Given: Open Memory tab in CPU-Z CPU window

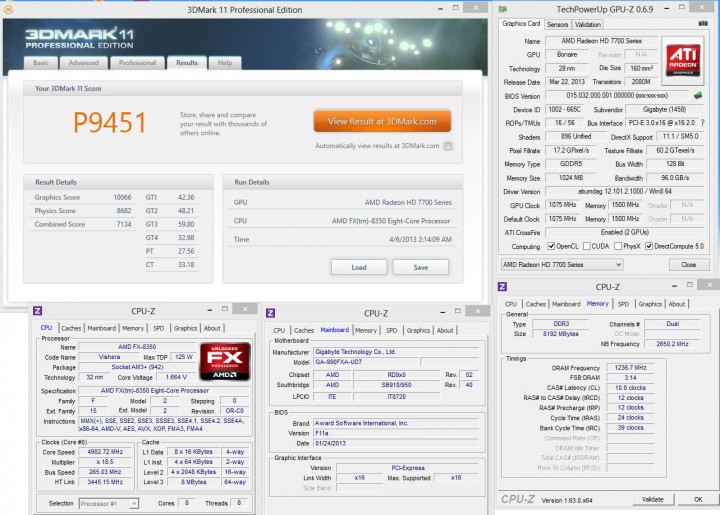Looking at the screenshot, I should tap(133, 328).
